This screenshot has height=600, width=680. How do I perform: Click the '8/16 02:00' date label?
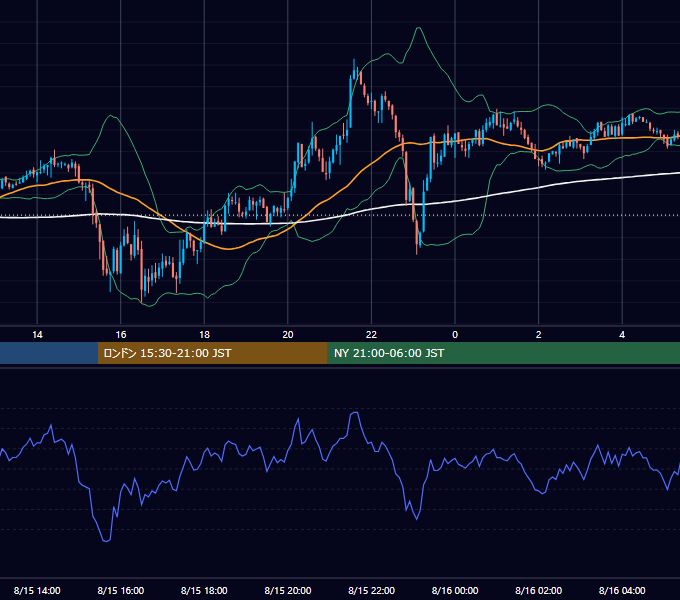point(538,590)
